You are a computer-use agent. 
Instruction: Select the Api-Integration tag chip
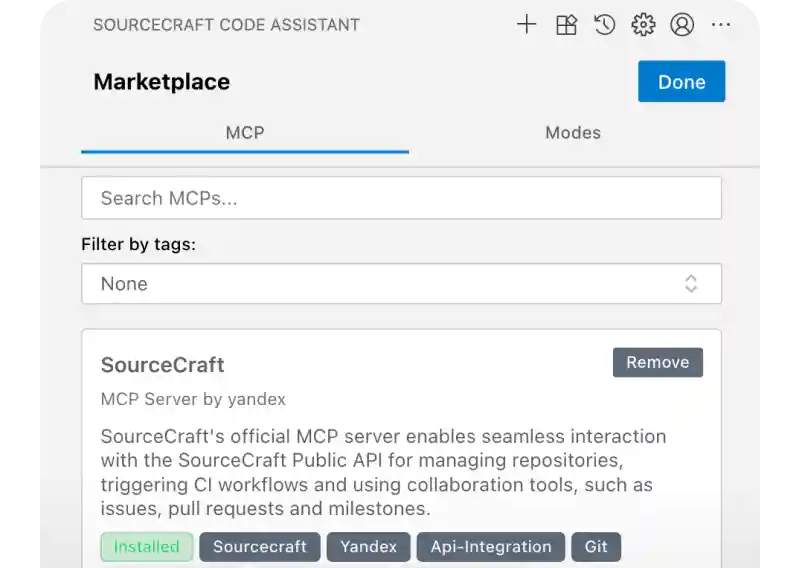[x=490, y=547]
